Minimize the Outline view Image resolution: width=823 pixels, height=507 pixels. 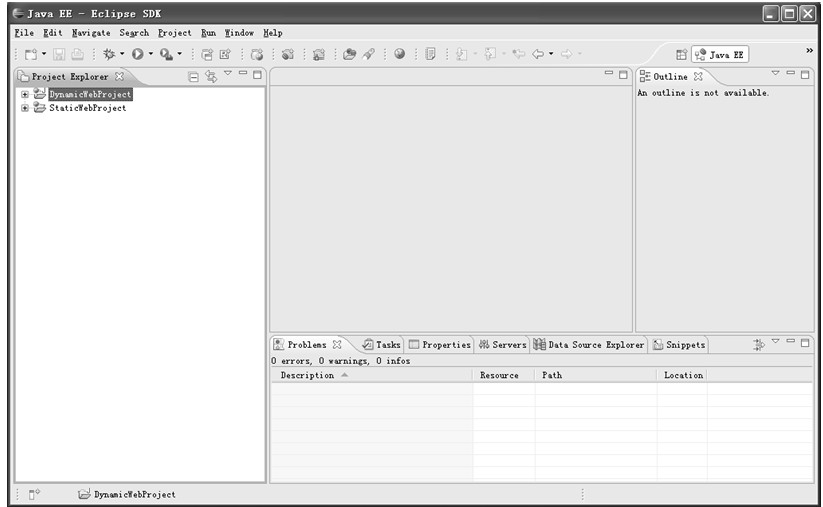[x=790, y=73]
